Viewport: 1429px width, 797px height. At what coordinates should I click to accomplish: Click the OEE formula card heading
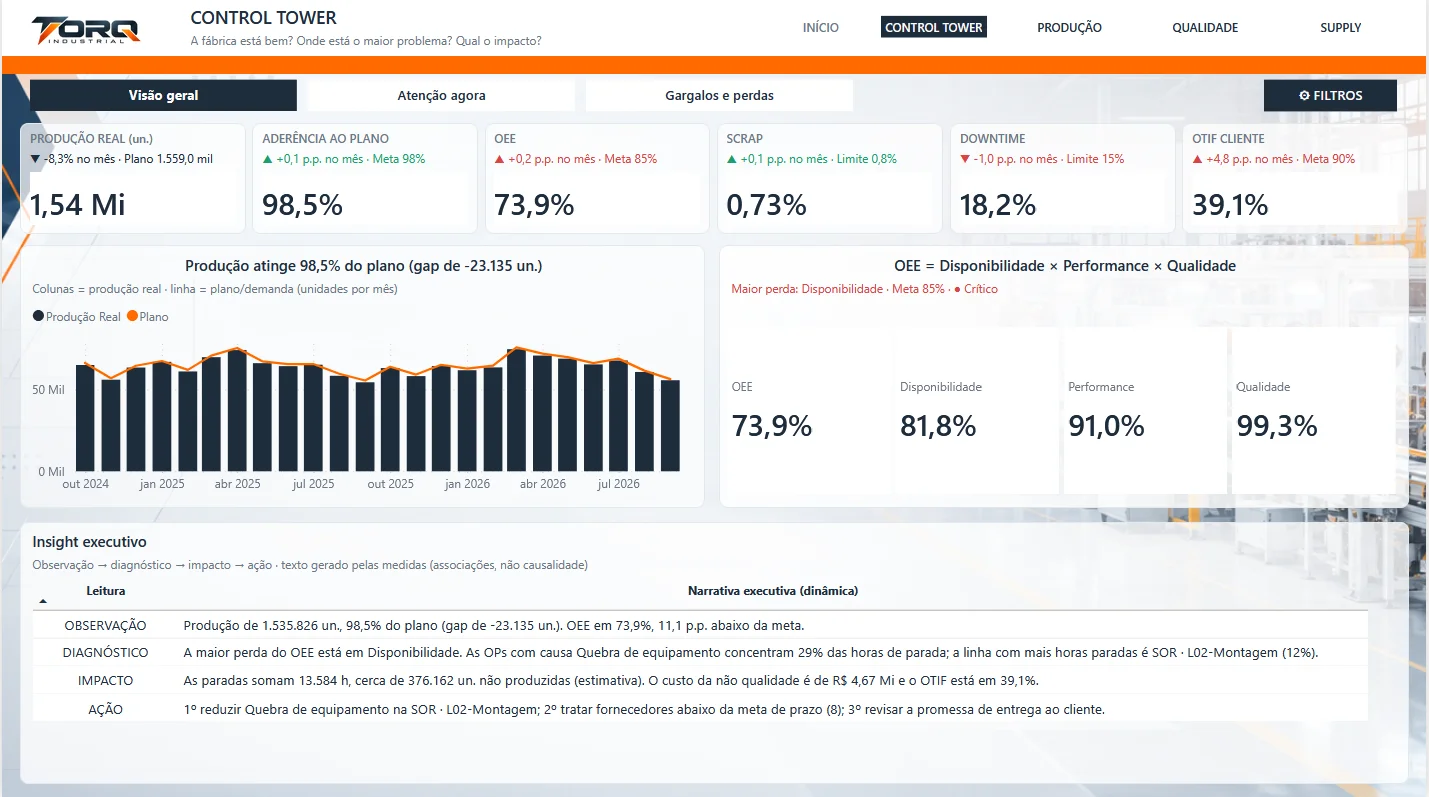(1064, 266)
